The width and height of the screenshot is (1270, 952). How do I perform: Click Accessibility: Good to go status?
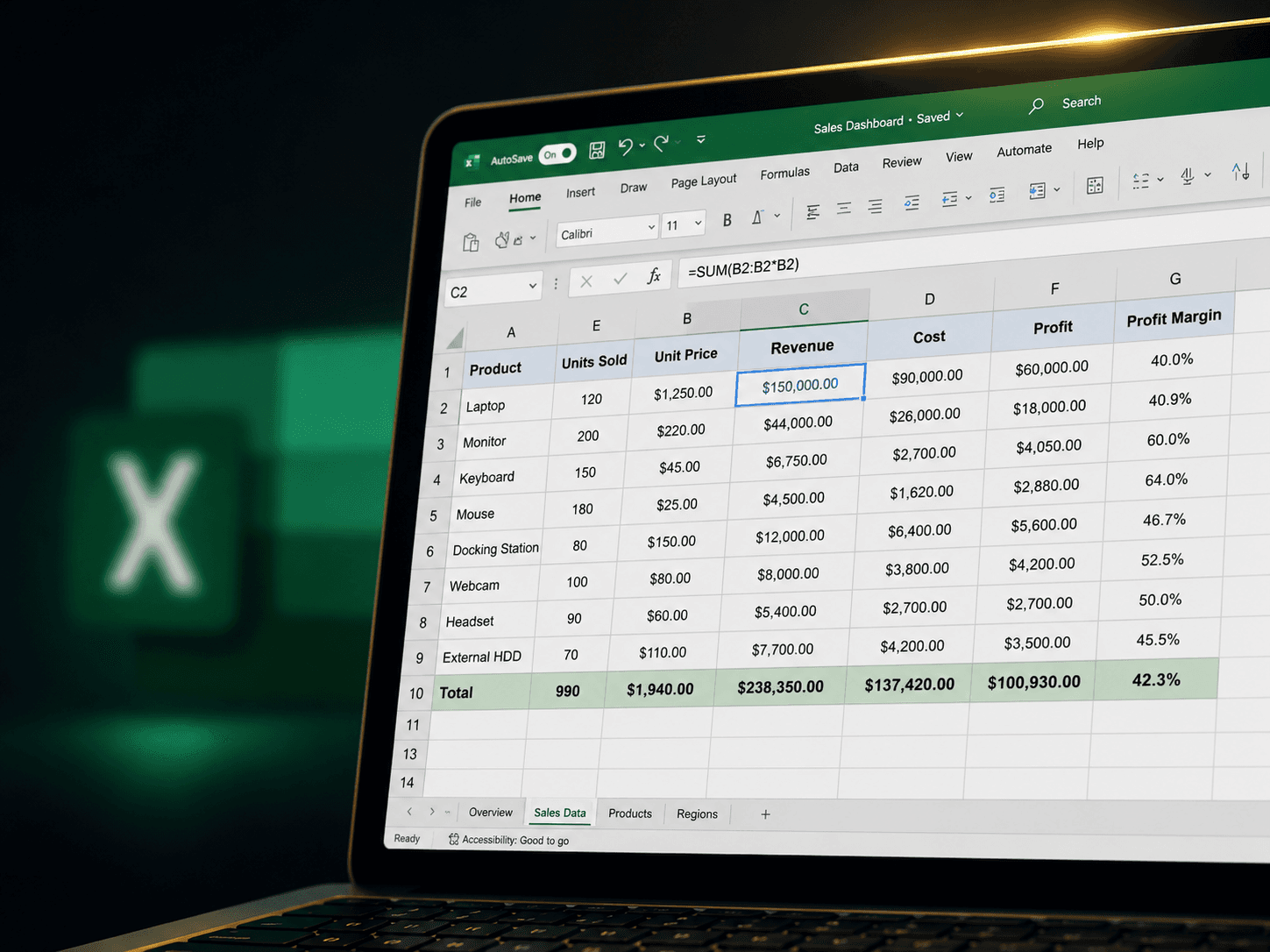click(509, 840)
